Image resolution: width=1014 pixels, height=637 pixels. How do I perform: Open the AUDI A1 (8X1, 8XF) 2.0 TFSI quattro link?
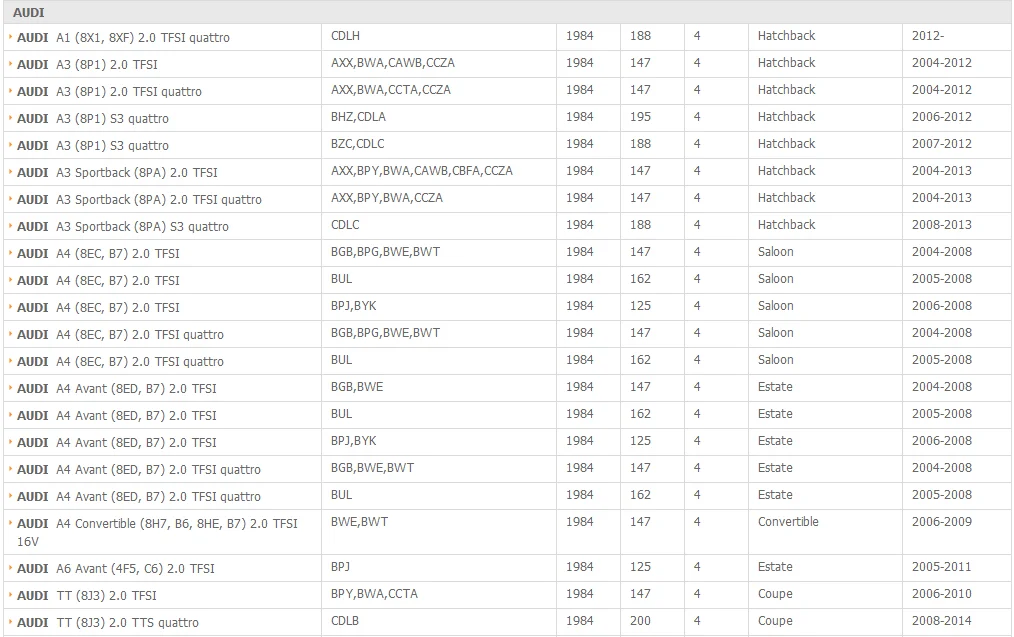(123, 38)
